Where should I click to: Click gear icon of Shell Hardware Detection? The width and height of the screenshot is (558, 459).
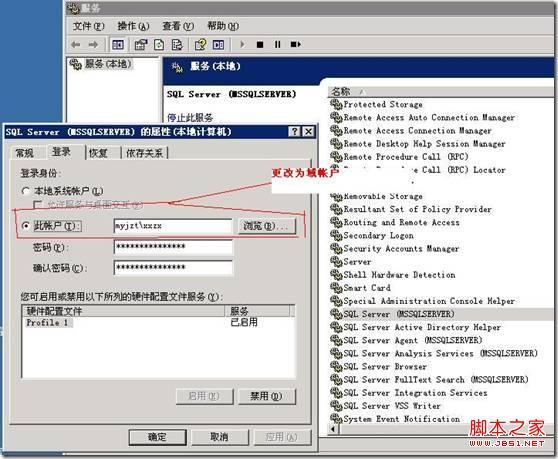tap(336, 275)
